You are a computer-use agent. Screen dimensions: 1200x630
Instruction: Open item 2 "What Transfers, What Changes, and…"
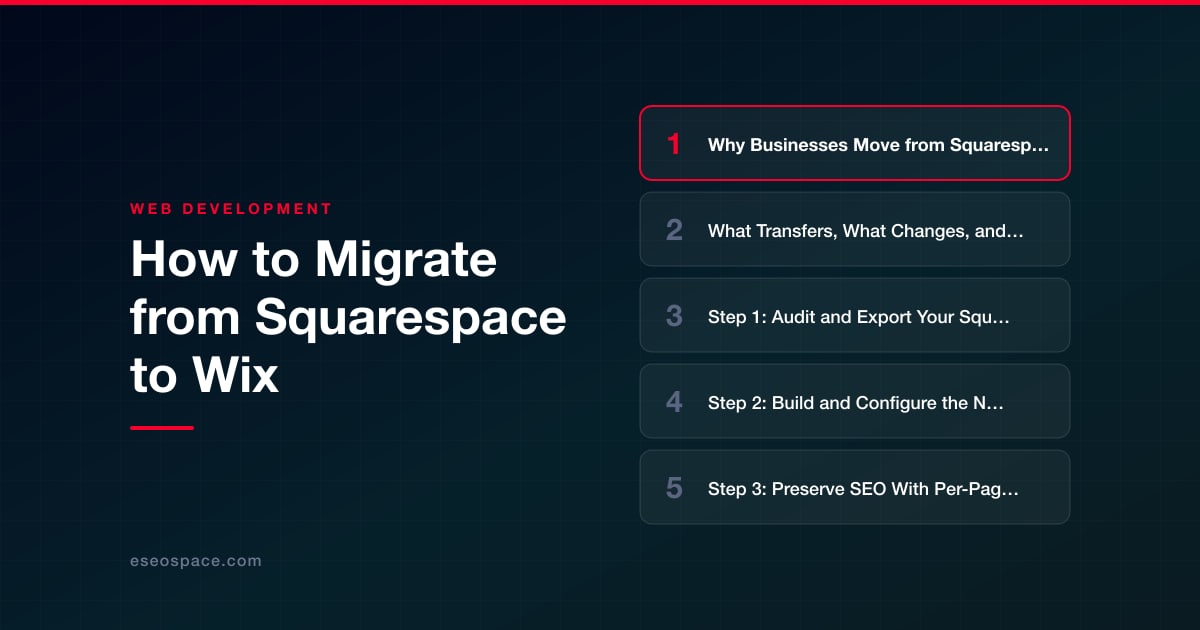tap(855, 229)
